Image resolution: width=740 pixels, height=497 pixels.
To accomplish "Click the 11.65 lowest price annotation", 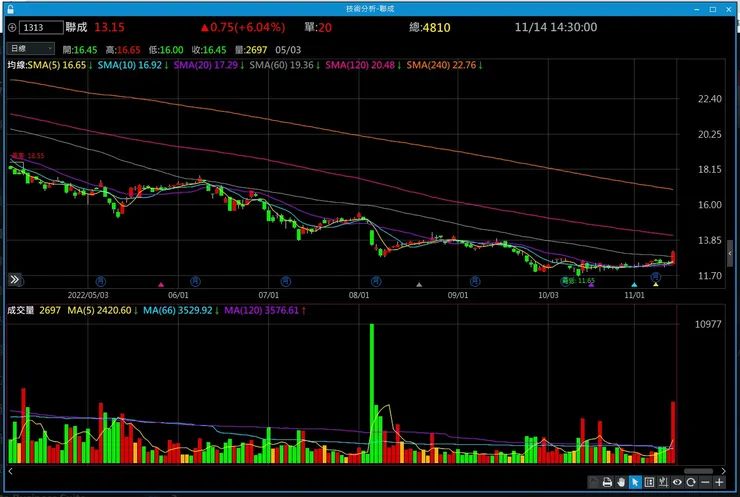I will [x=578, y=281].
